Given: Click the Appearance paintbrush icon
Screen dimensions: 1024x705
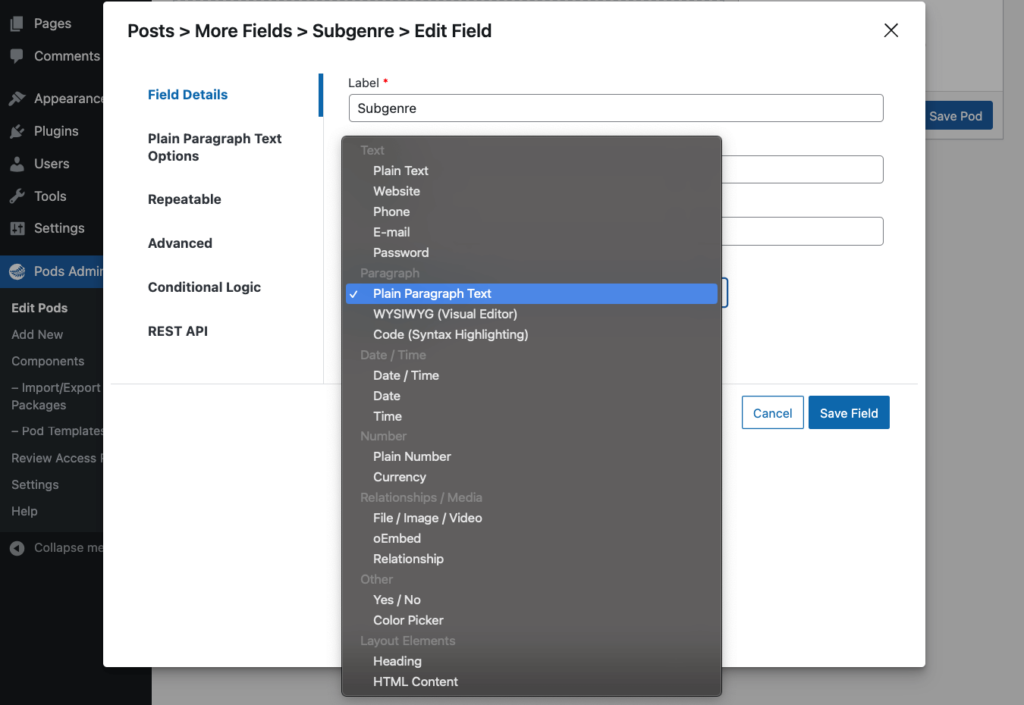Looking at the screenshot, I should [x=15, y=98].
